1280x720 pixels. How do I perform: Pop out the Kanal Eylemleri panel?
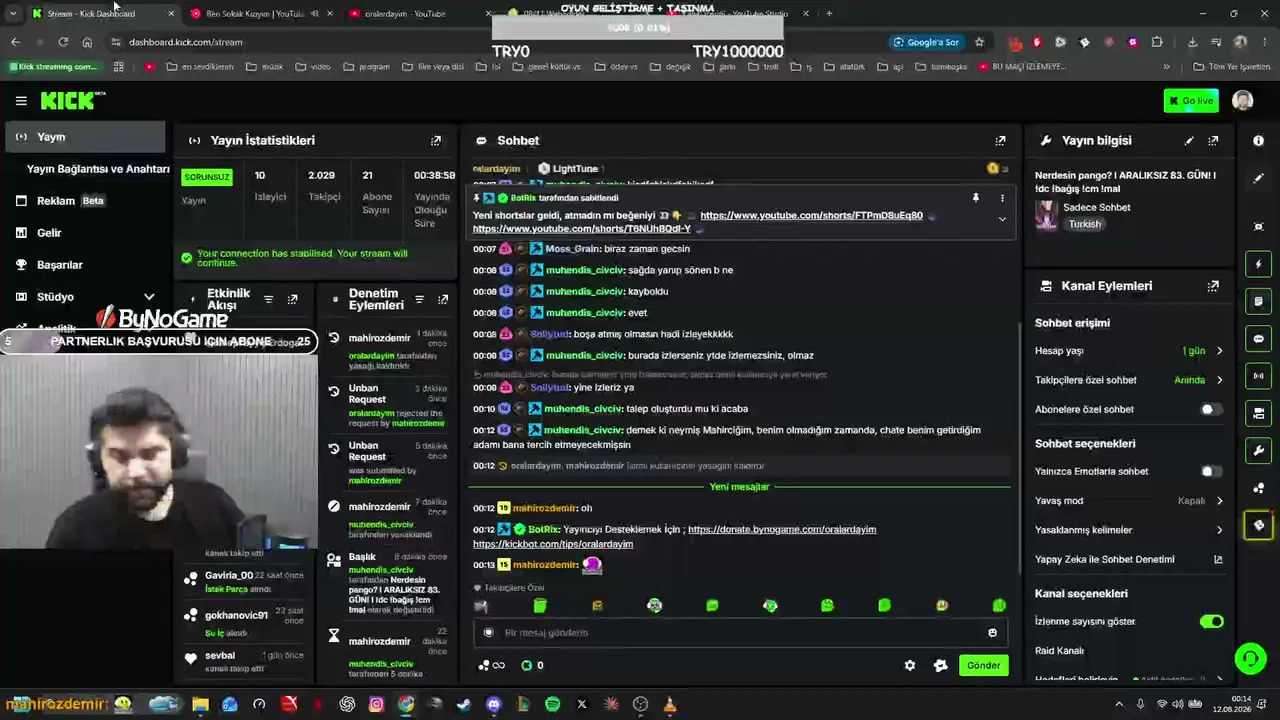[1213, 286]
